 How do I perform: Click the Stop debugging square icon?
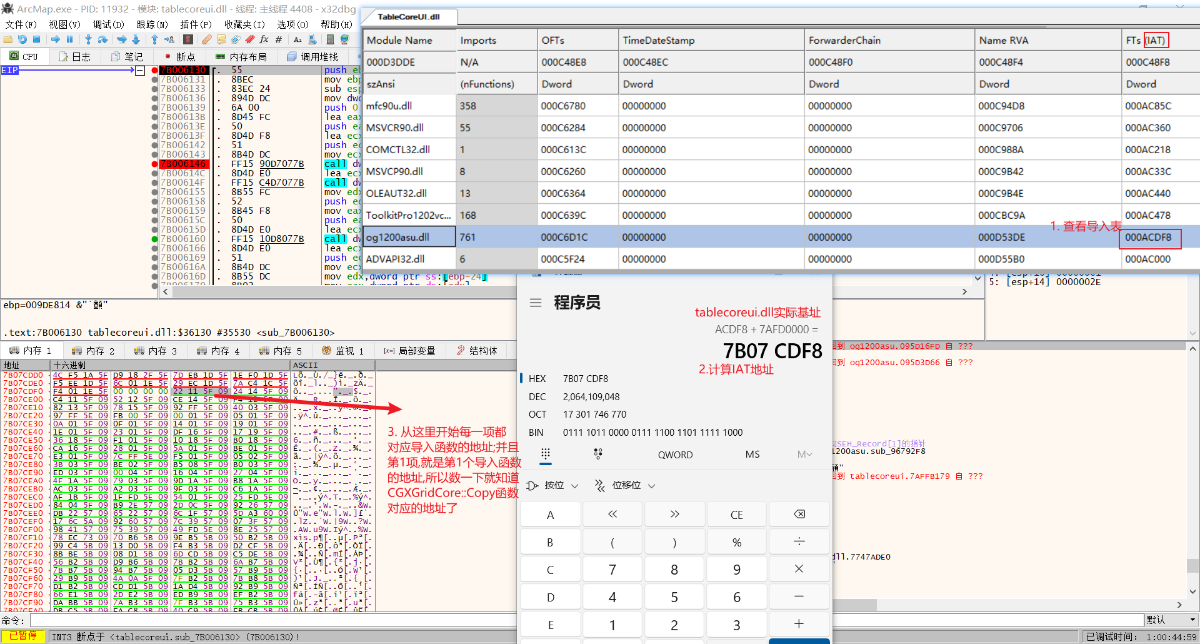pos(37,40)
